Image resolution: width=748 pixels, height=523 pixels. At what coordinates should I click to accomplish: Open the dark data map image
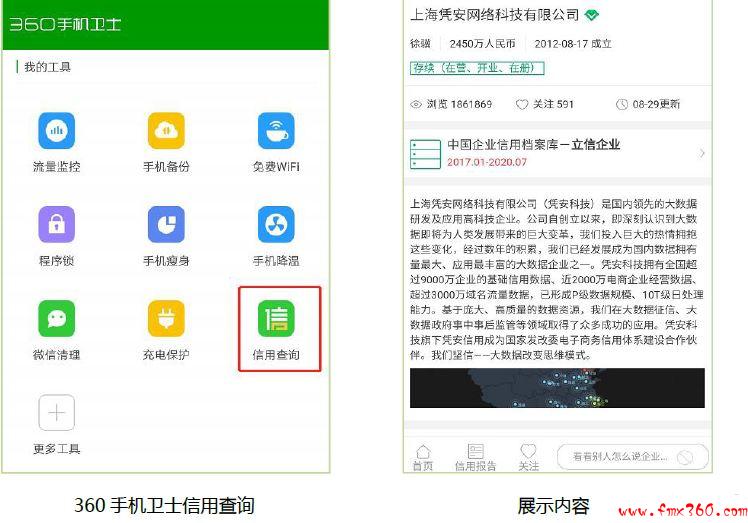(557, 387)
